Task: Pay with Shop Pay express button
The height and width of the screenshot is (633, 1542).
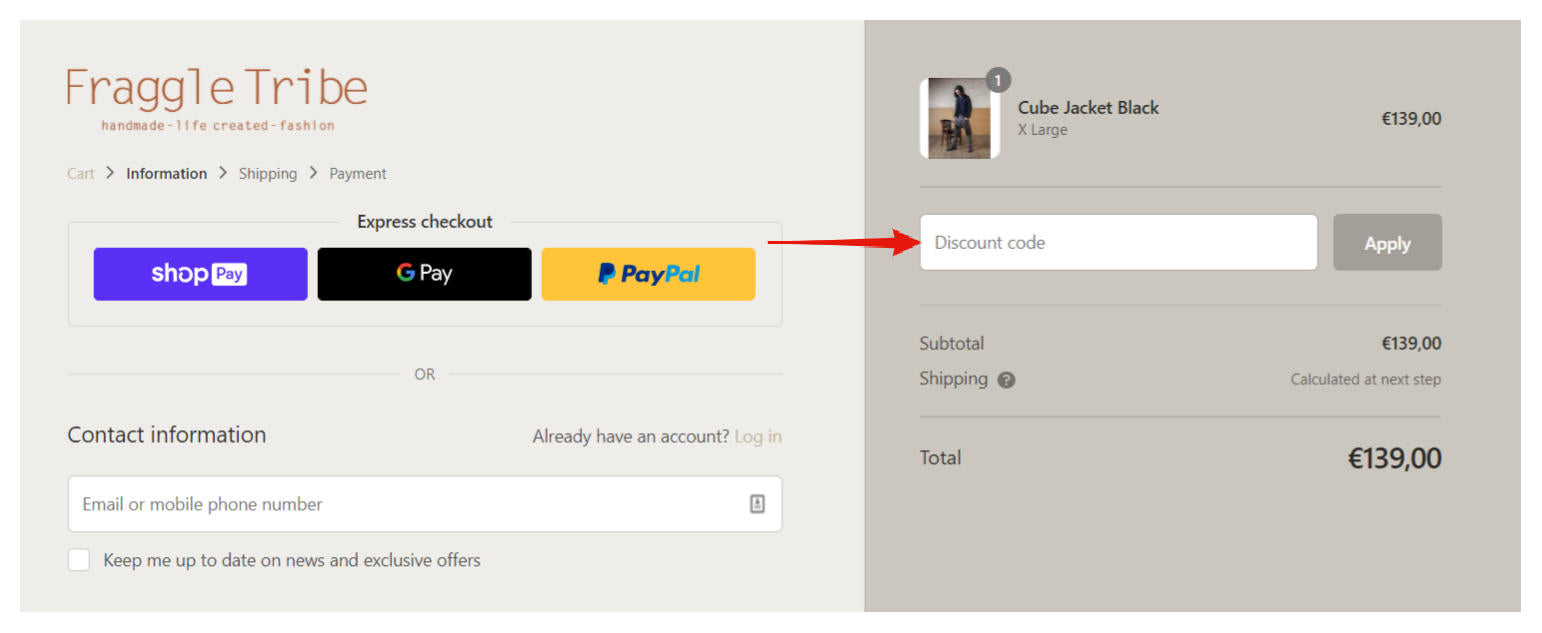Action: tap(200, 274)
